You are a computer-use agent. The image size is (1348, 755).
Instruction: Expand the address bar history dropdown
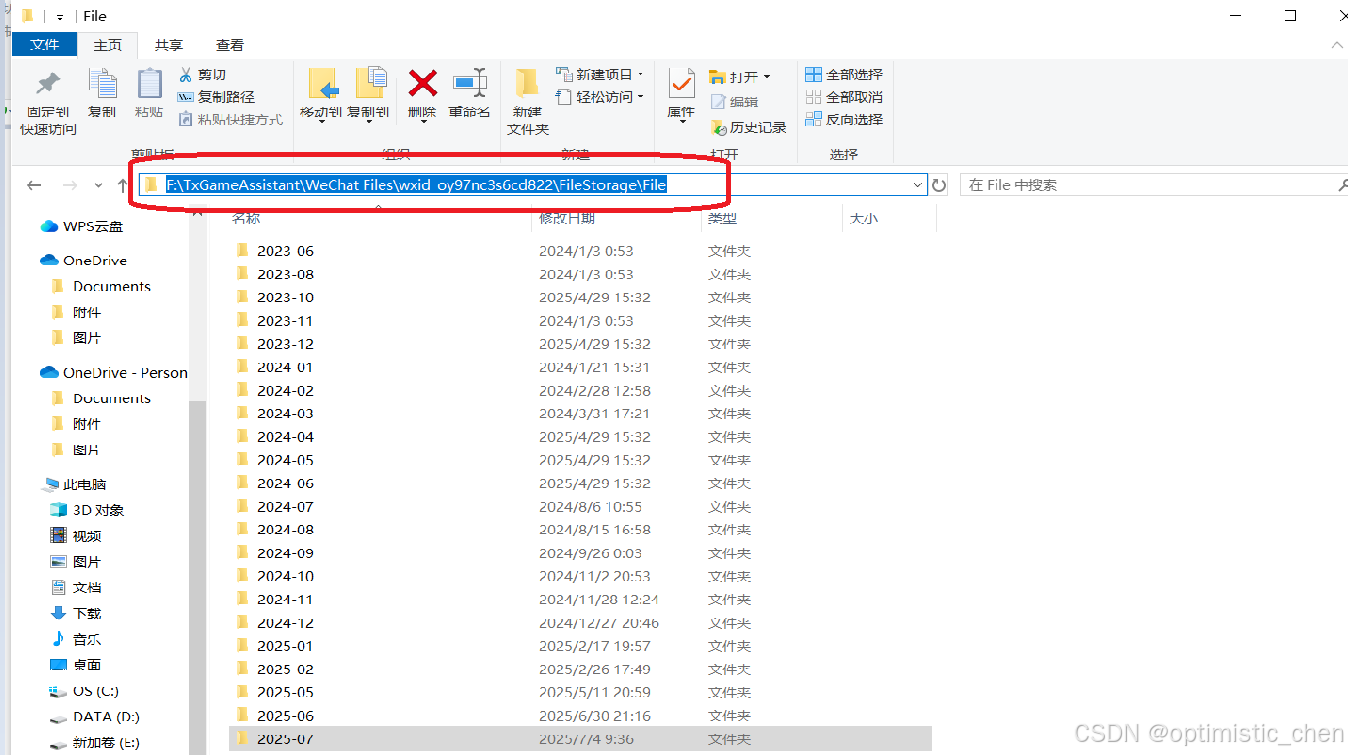point(919,185)
